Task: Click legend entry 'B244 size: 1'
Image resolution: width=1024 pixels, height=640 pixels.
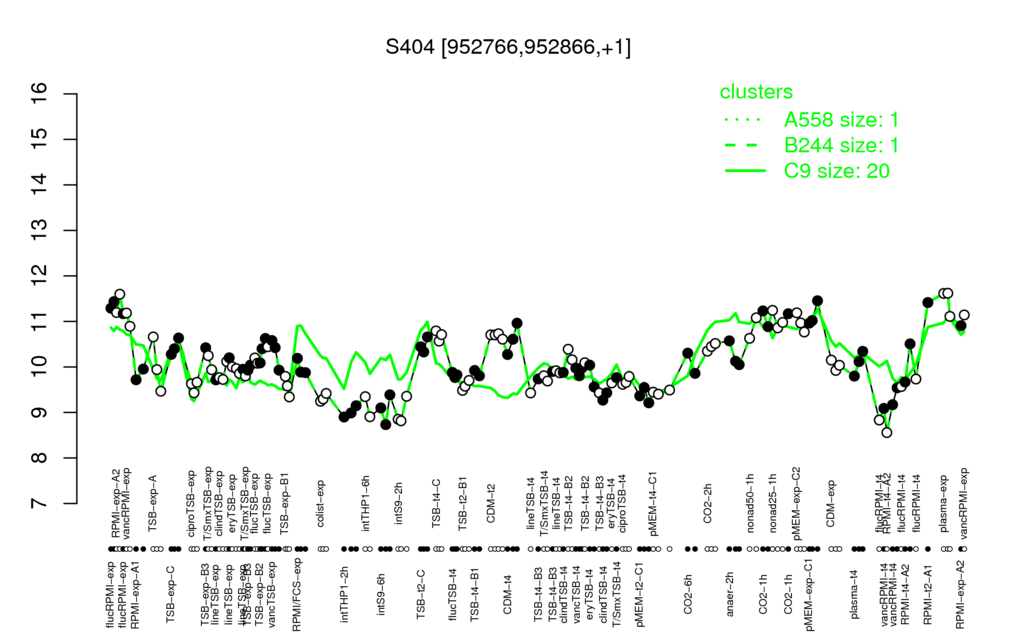Action: click(841, 145)
